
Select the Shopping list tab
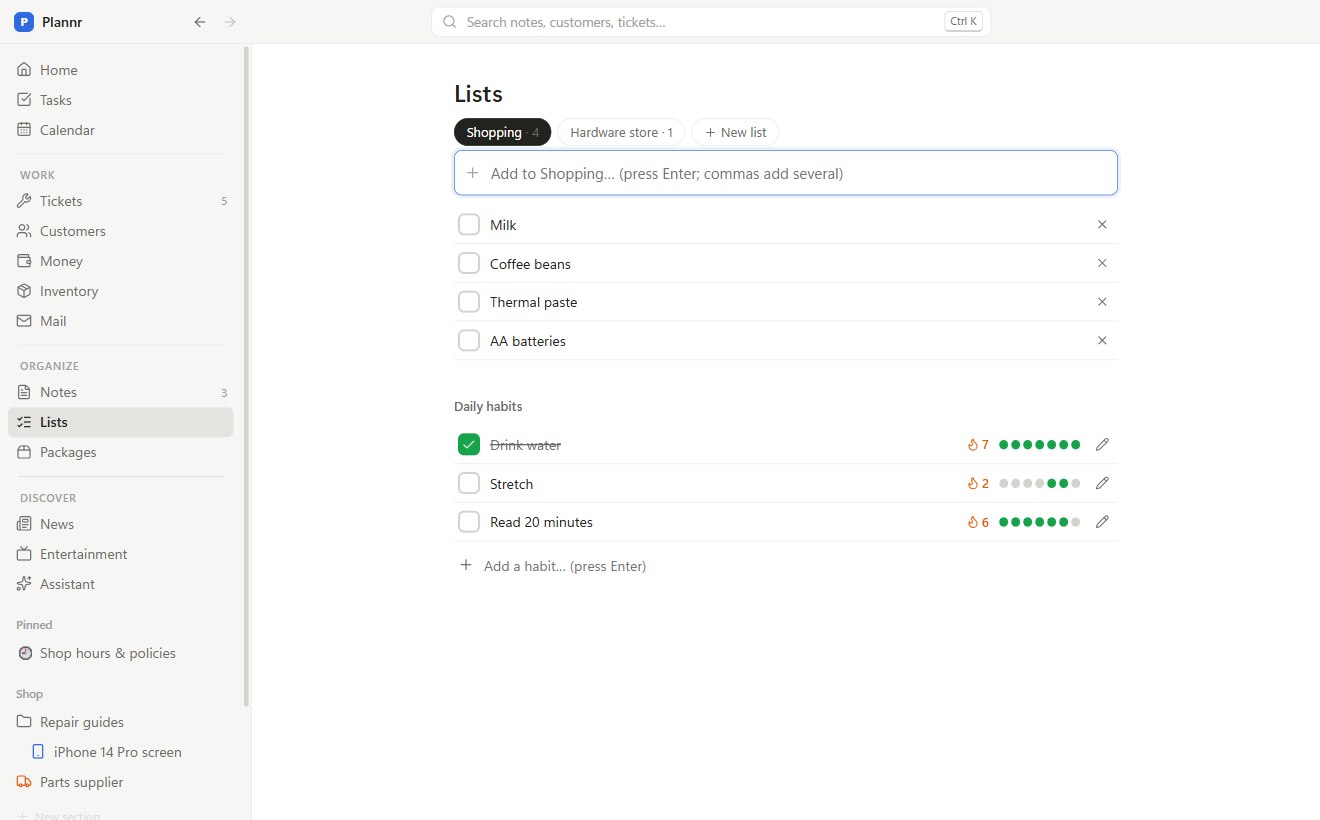502,132
